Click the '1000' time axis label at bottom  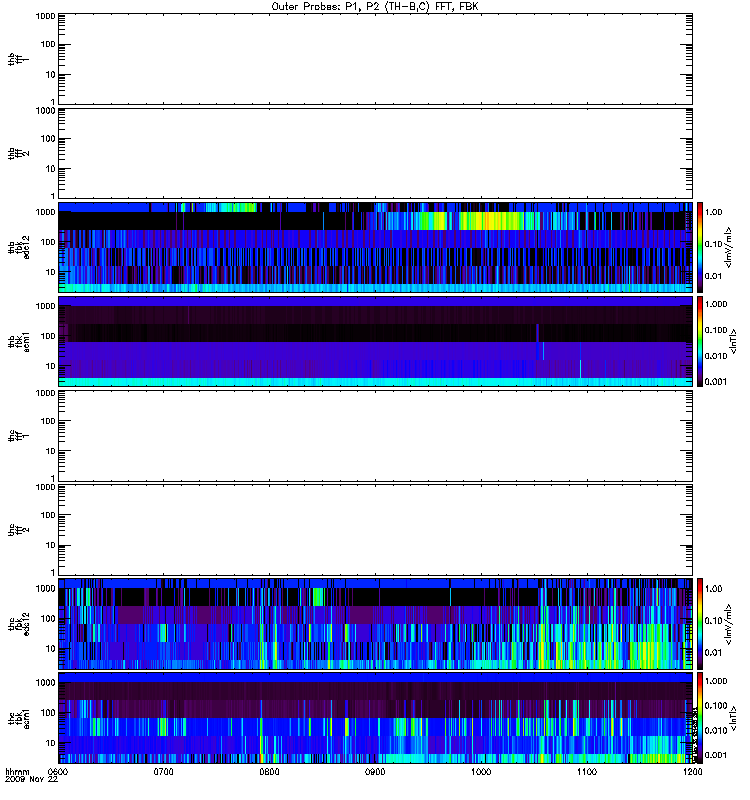click(481, 772)
